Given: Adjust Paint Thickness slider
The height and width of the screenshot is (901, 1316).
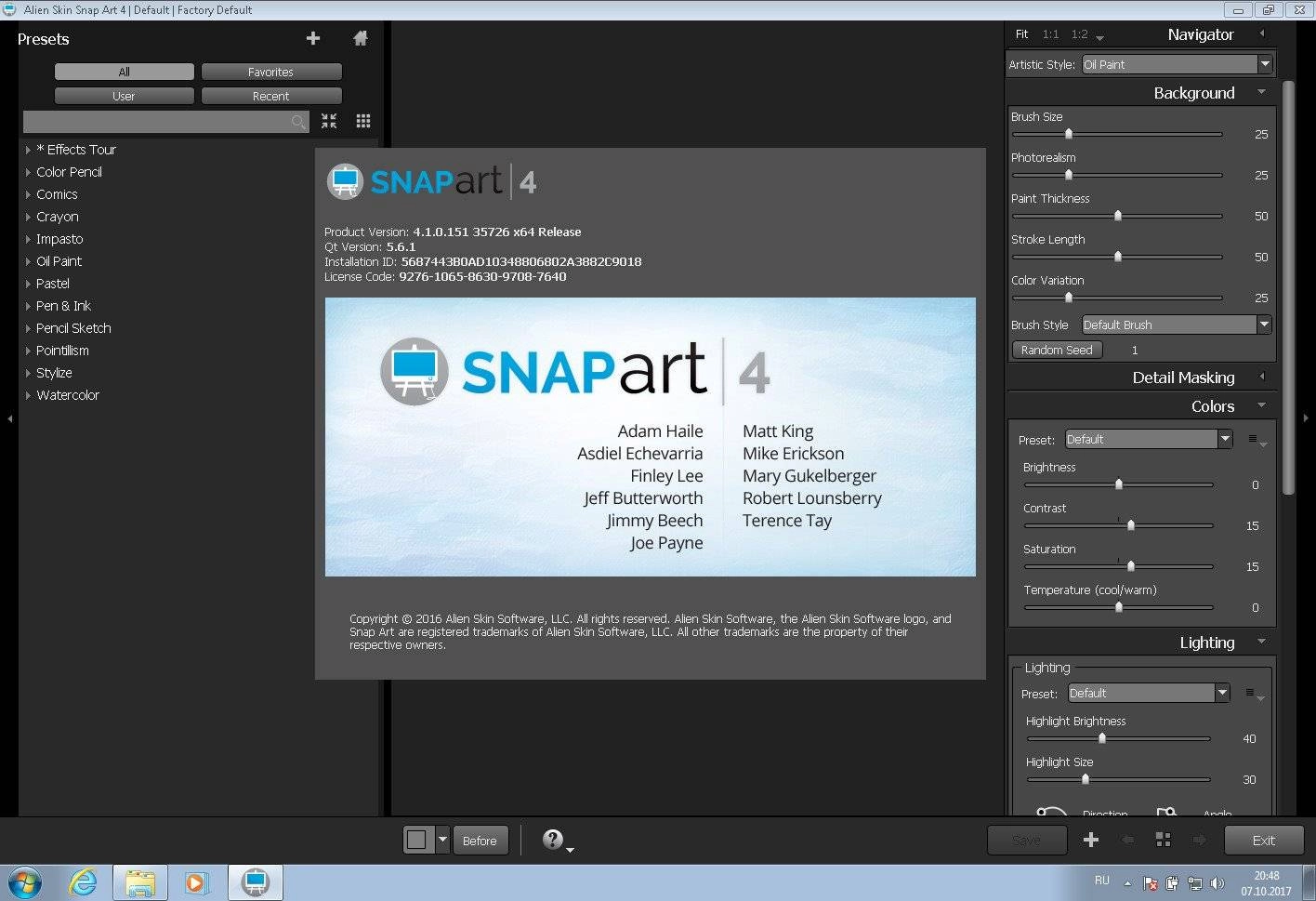Looking at the screenshot, I should 1117,216.
